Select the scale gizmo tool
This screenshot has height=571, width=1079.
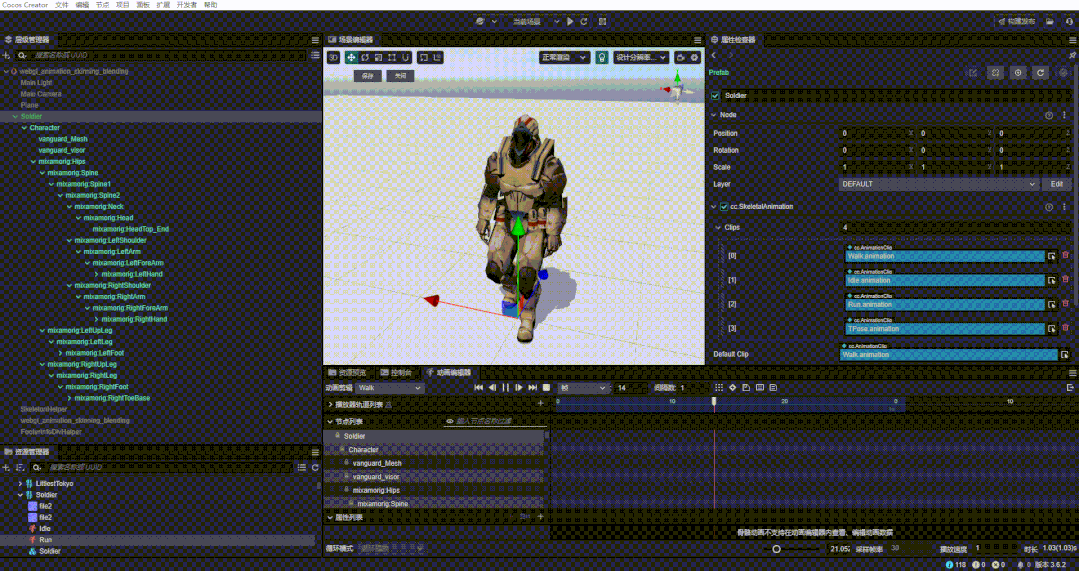(x=378, y=58)
